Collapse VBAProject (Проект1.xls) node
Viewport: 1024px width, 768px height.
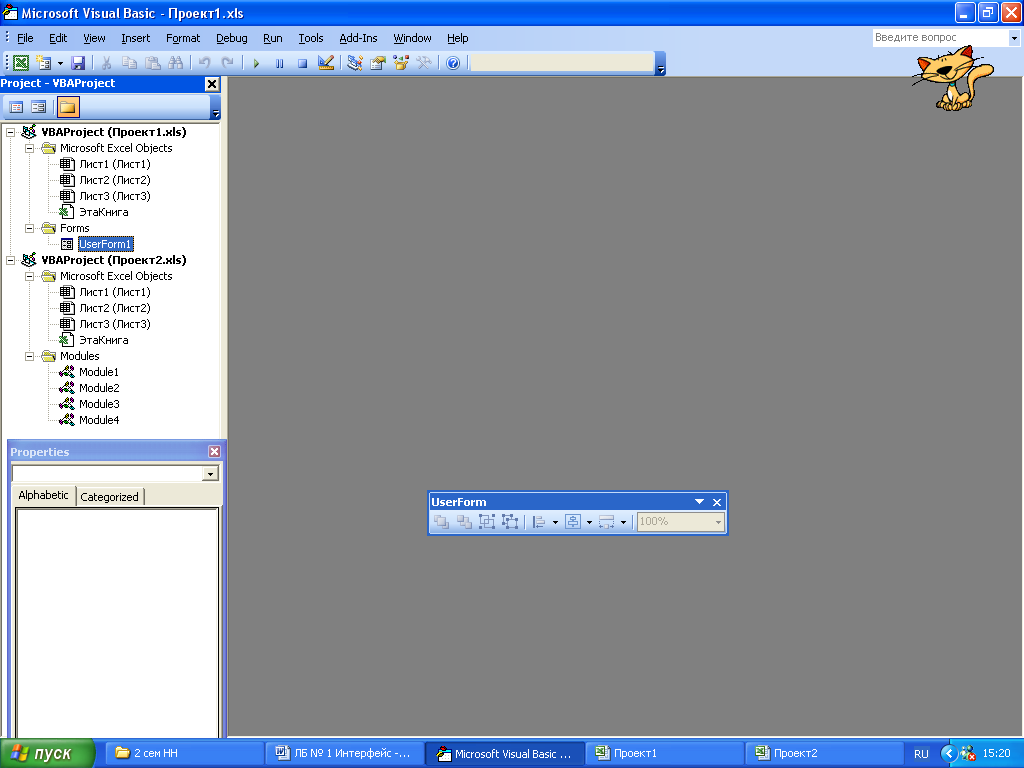click(10, 132)
